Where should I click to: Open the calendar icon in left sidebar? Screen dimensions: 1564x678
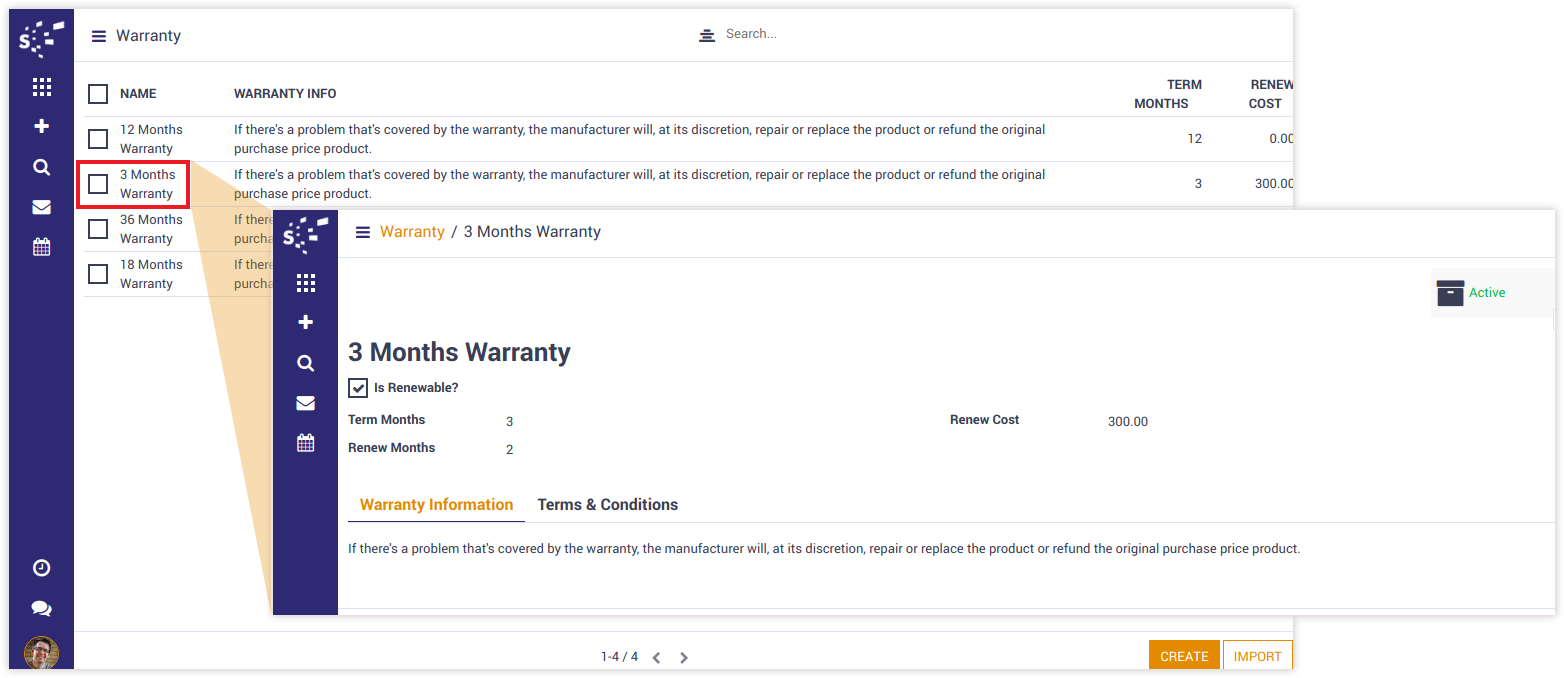pyautogui.click(x=41, y=247)
